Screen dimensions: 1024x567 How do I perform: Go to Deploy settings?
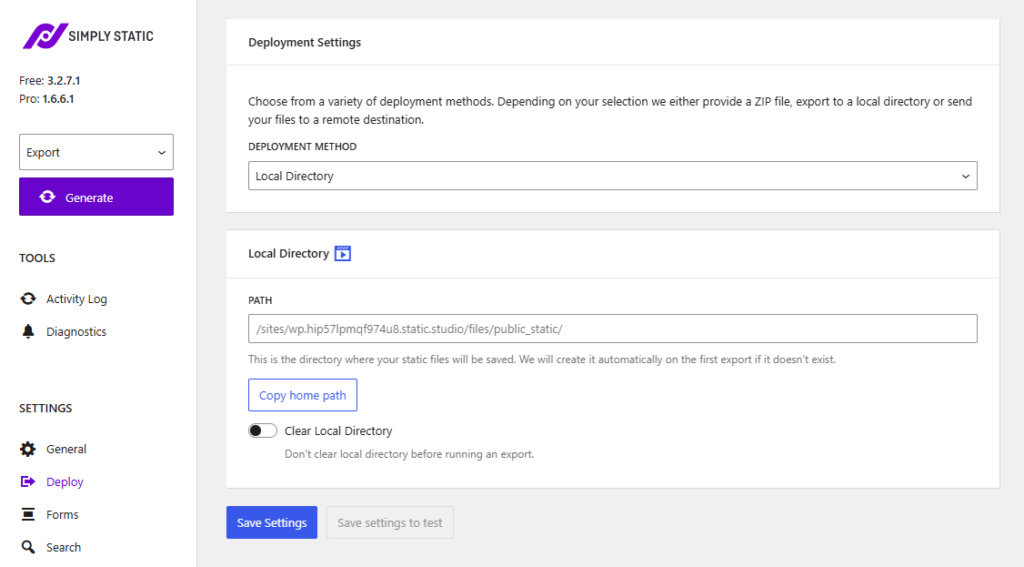[x=65, y=481]
